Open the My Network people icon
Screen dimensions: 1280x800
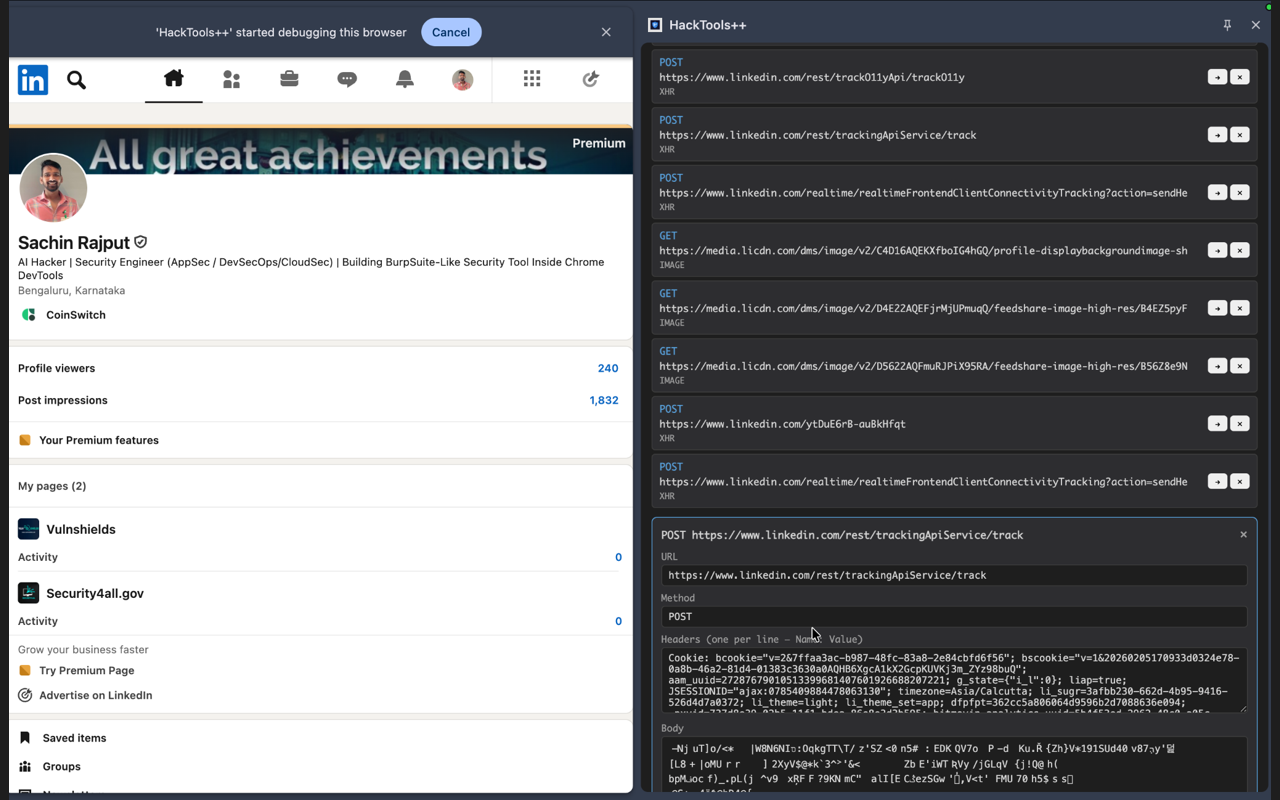tap(231, 80)
